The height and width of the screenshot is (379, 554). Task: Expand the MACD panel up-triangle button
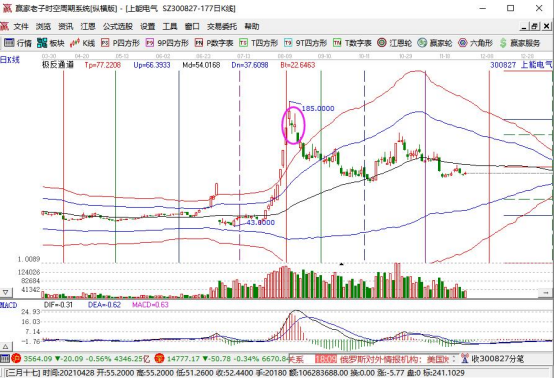tap(6, 347)
